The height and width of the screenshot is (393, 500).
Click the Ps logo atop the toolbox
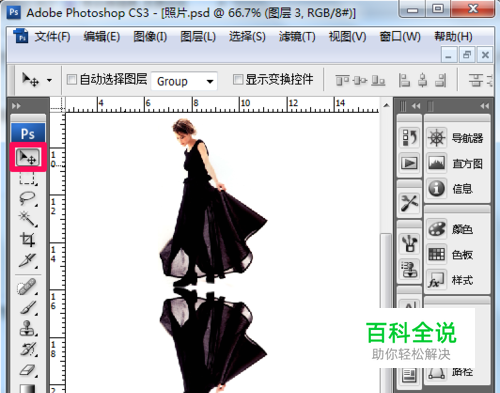pos(28,133)
